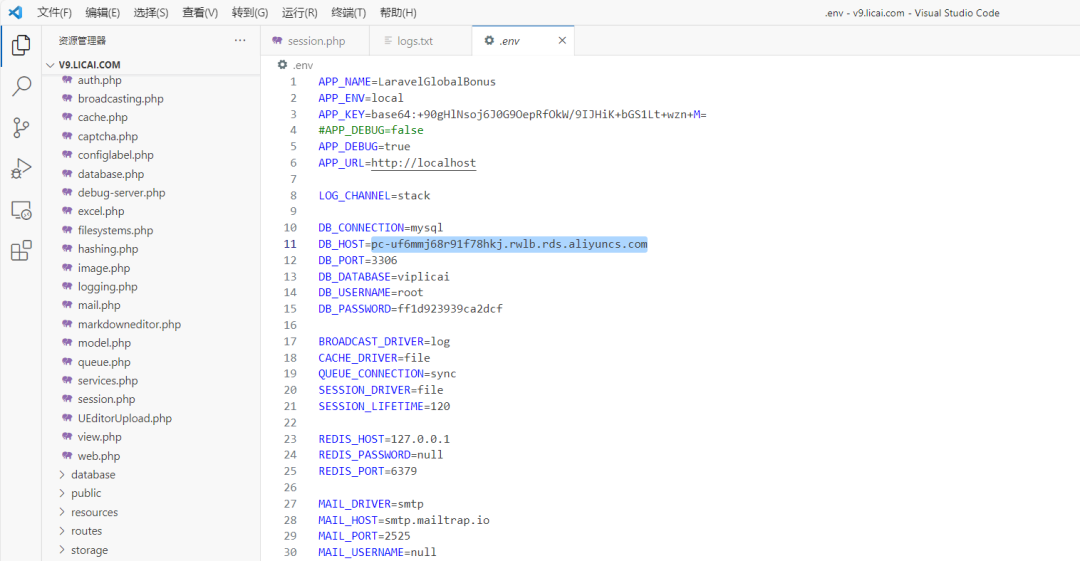Switch to the session.php tab
Viewport: 1080px width, 561px height.
[x=316, y=41]
